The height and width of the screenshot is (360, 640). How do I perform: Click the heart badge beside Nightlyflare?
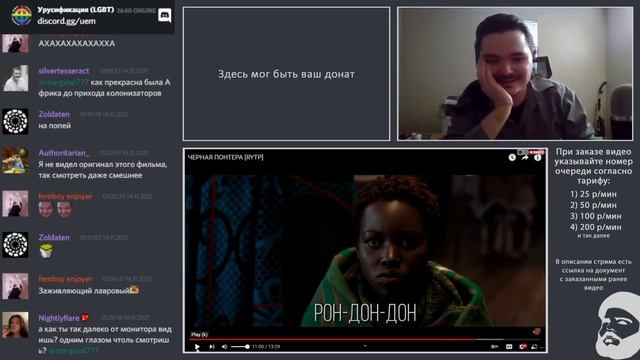pos(85,318)
